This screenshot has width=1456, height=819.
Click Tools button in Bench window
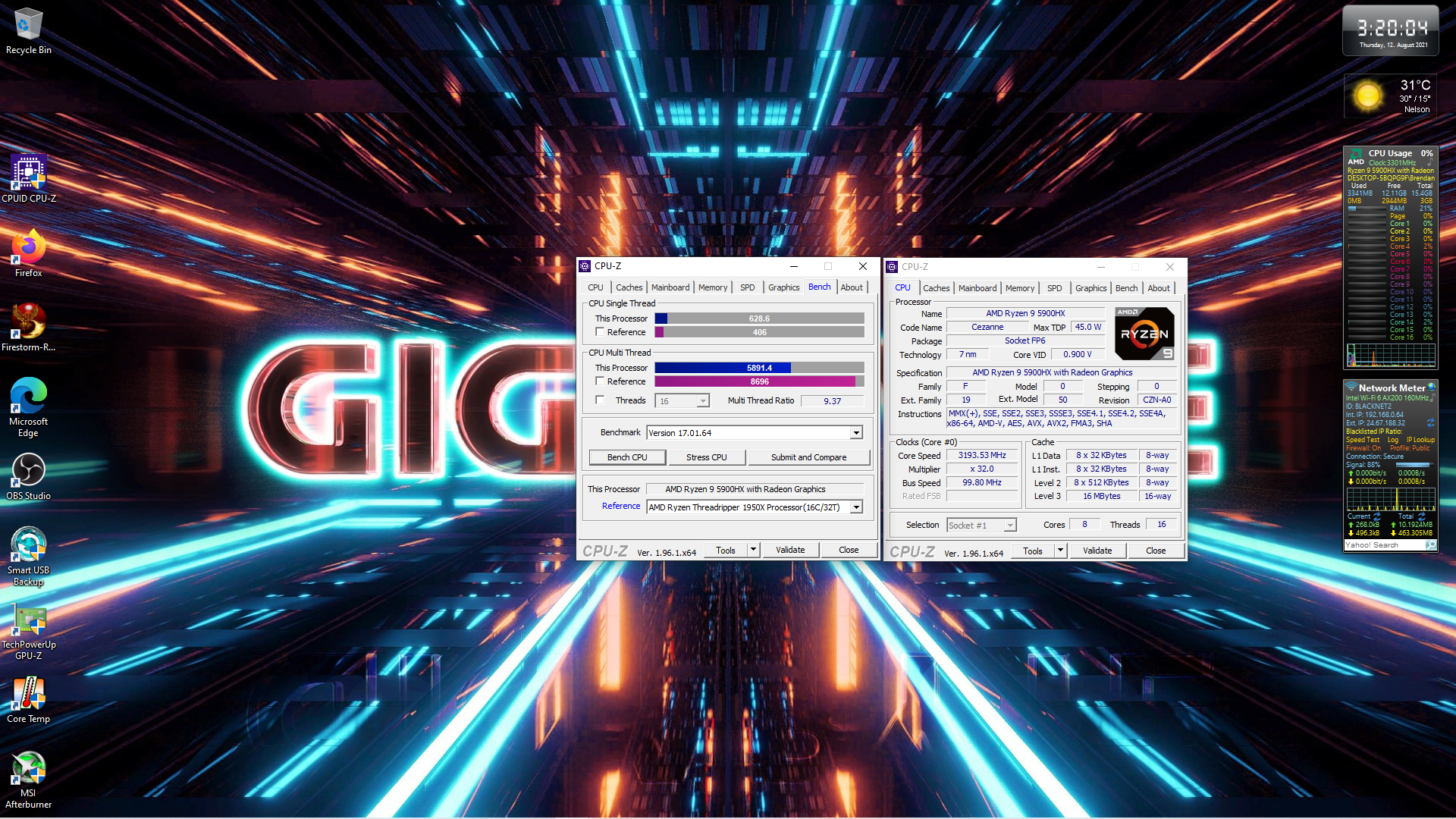click(726, 550)
